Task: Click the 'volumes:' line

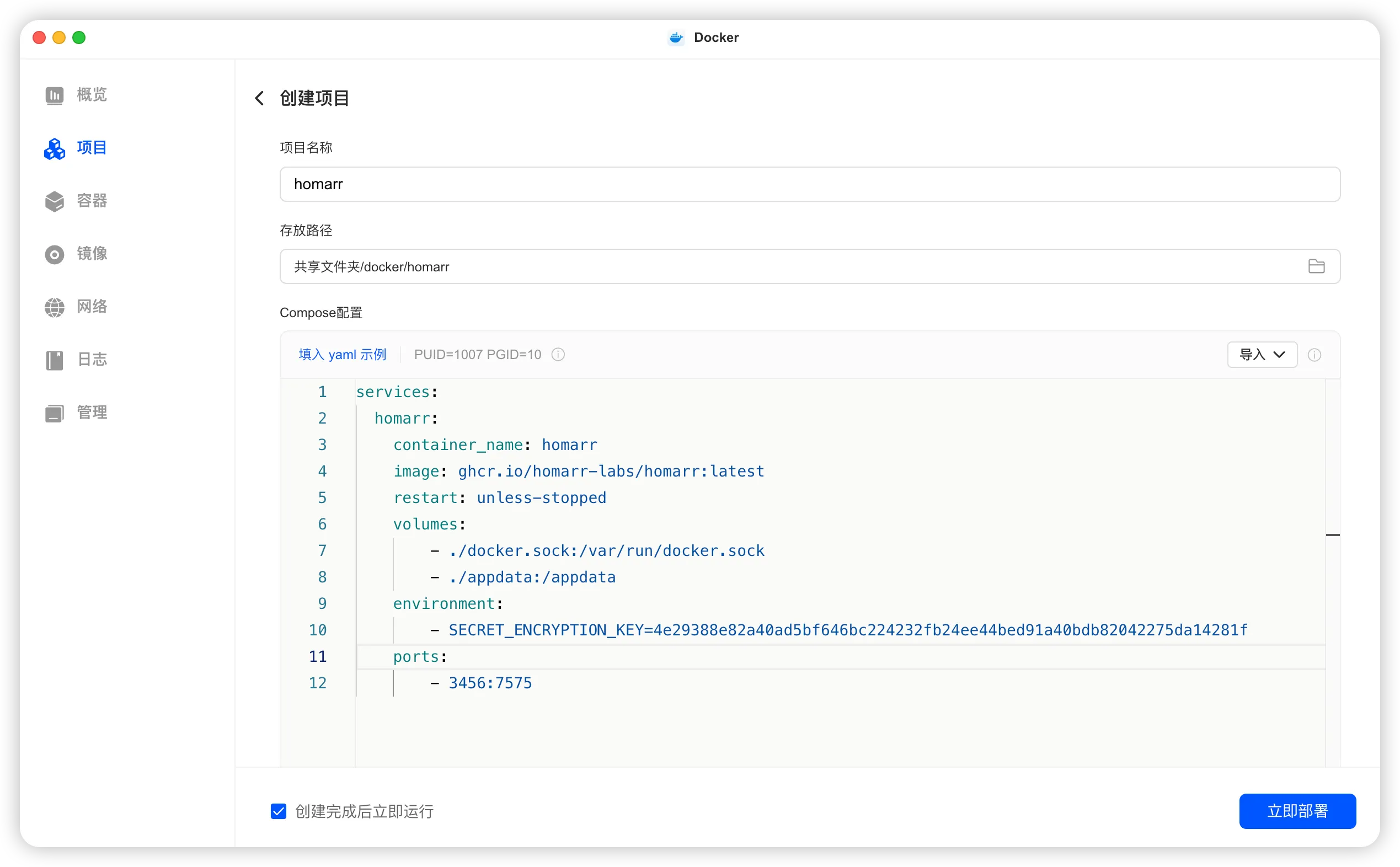Action: pyautogui.click(x=429, y=524)
